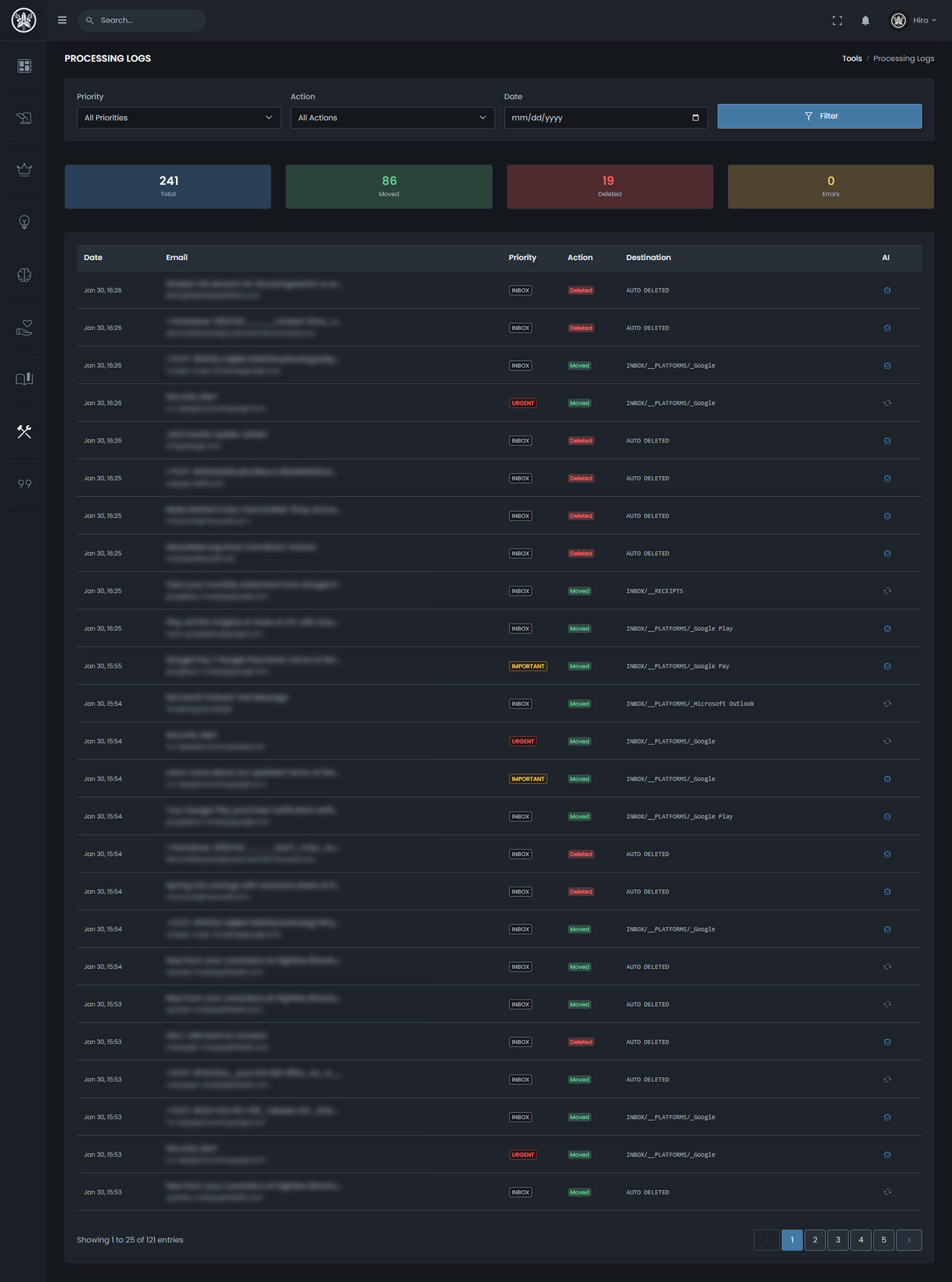952x1282 pixels.
Task: Select the 0 Errors stat card
Action: tap(830, 187)
